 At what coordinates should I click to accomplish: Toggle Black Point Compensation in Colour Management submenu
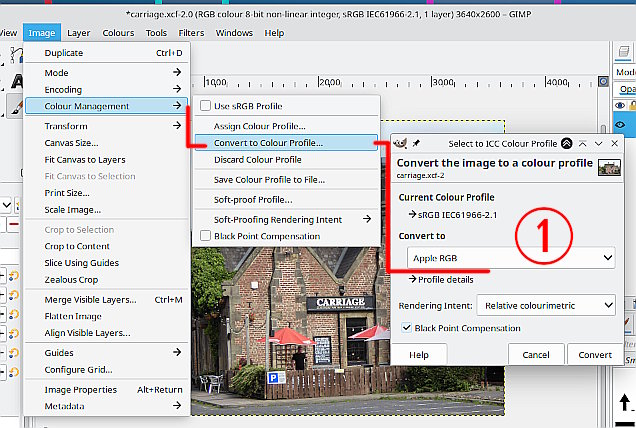(x=205, y=236)
